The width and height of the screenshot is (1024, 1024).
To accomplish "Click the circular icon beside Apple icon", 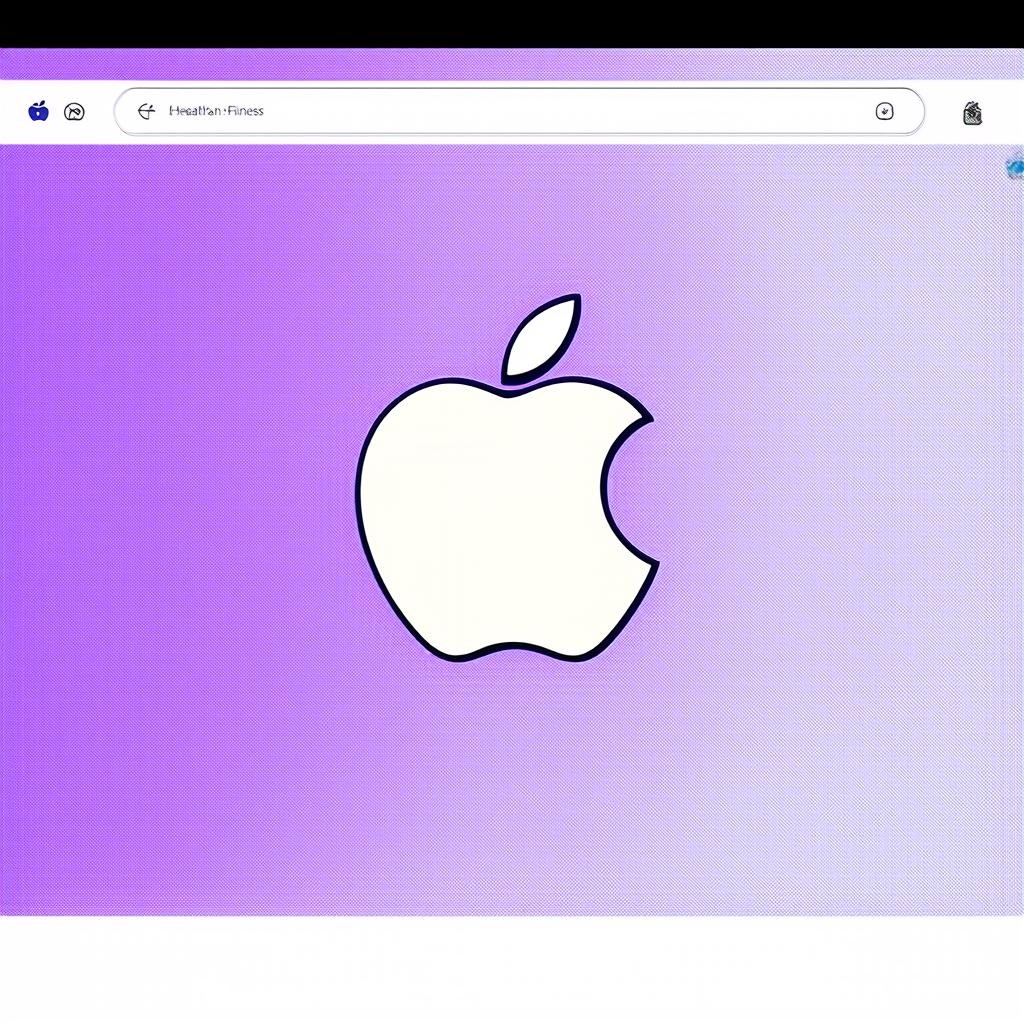I will (74, 112).
